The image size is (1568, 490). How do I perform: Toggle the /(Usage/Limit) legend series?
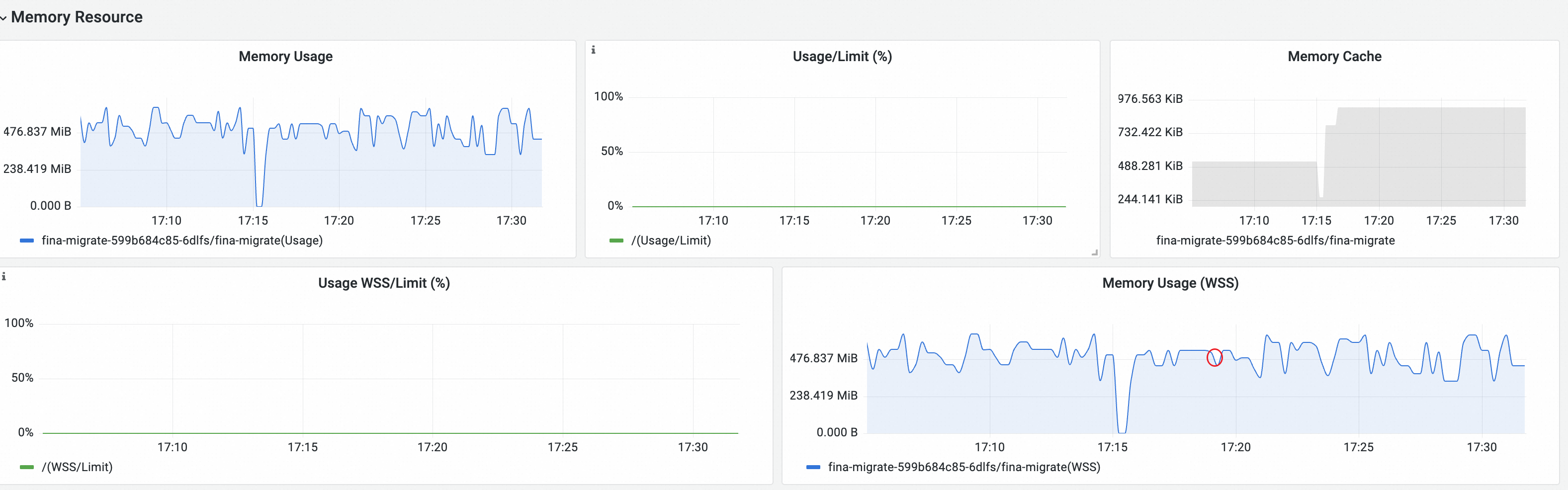coord(671,241)
